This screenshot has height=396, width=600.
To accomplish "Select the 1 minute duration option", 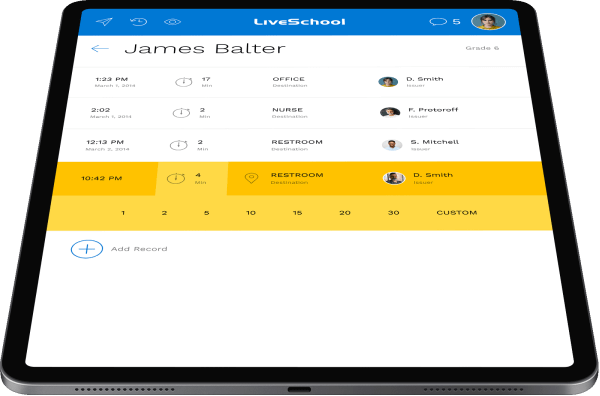I will 123,213.
